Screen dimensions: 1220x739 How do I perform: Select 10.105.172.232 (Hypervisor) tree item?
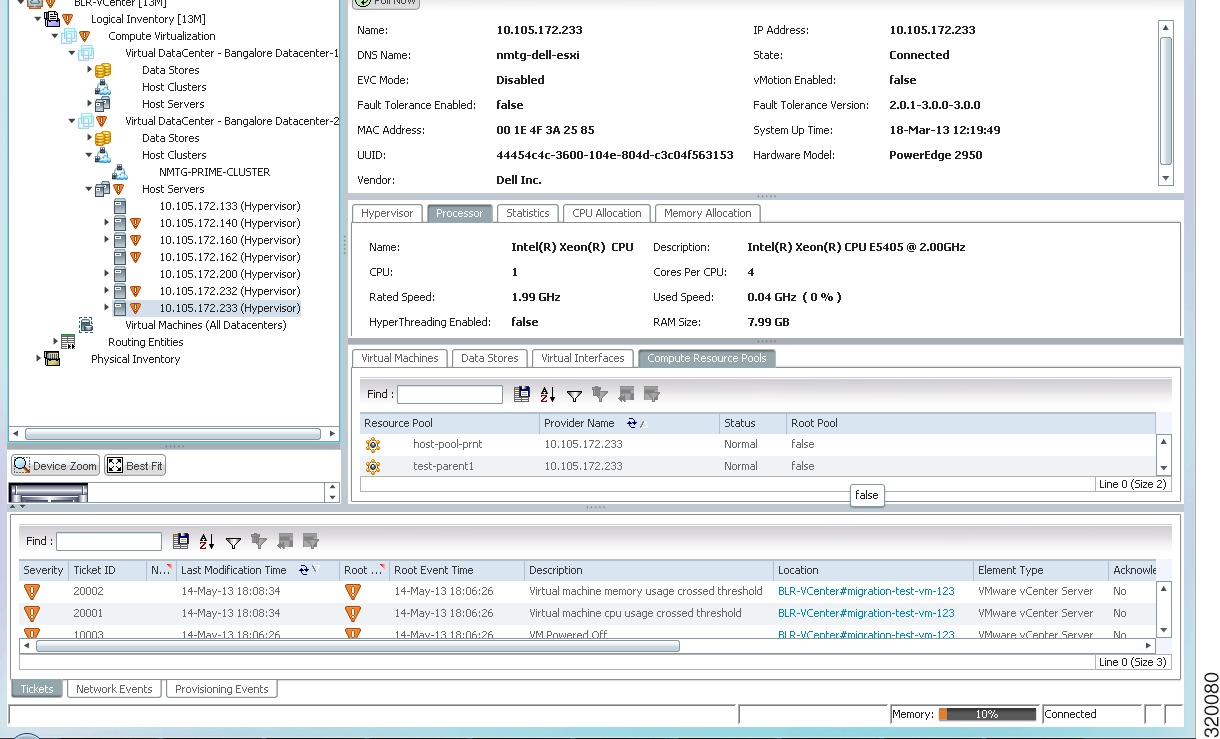(x=229, y=291)
